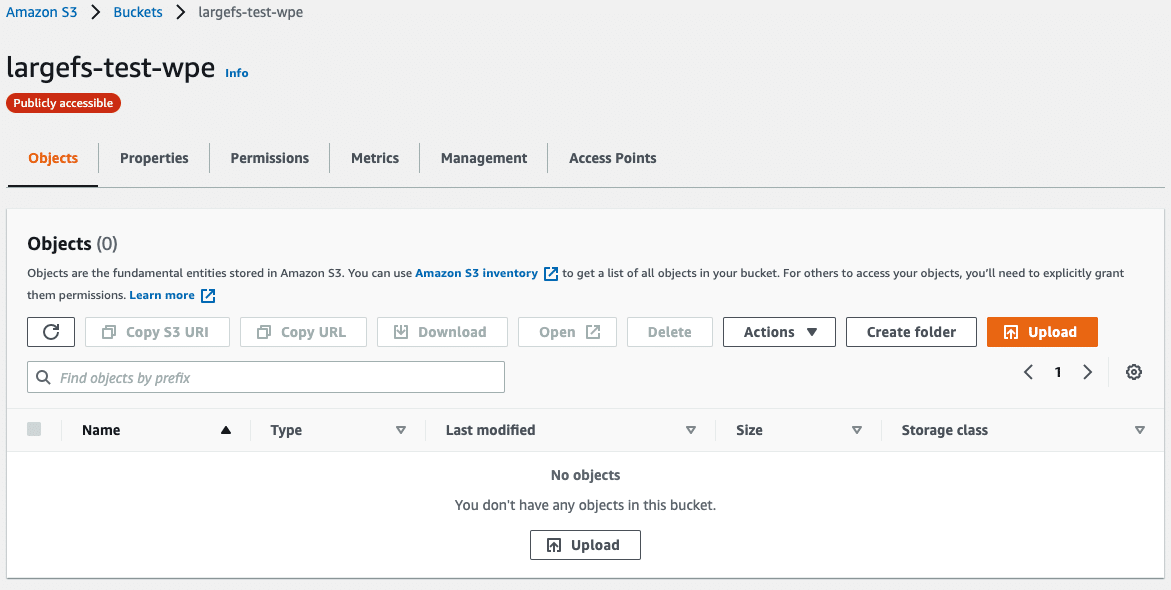Click the orange Upload button in toolbar
The height and width of the screenshot is (590, 1171).
coord(1041,332)
